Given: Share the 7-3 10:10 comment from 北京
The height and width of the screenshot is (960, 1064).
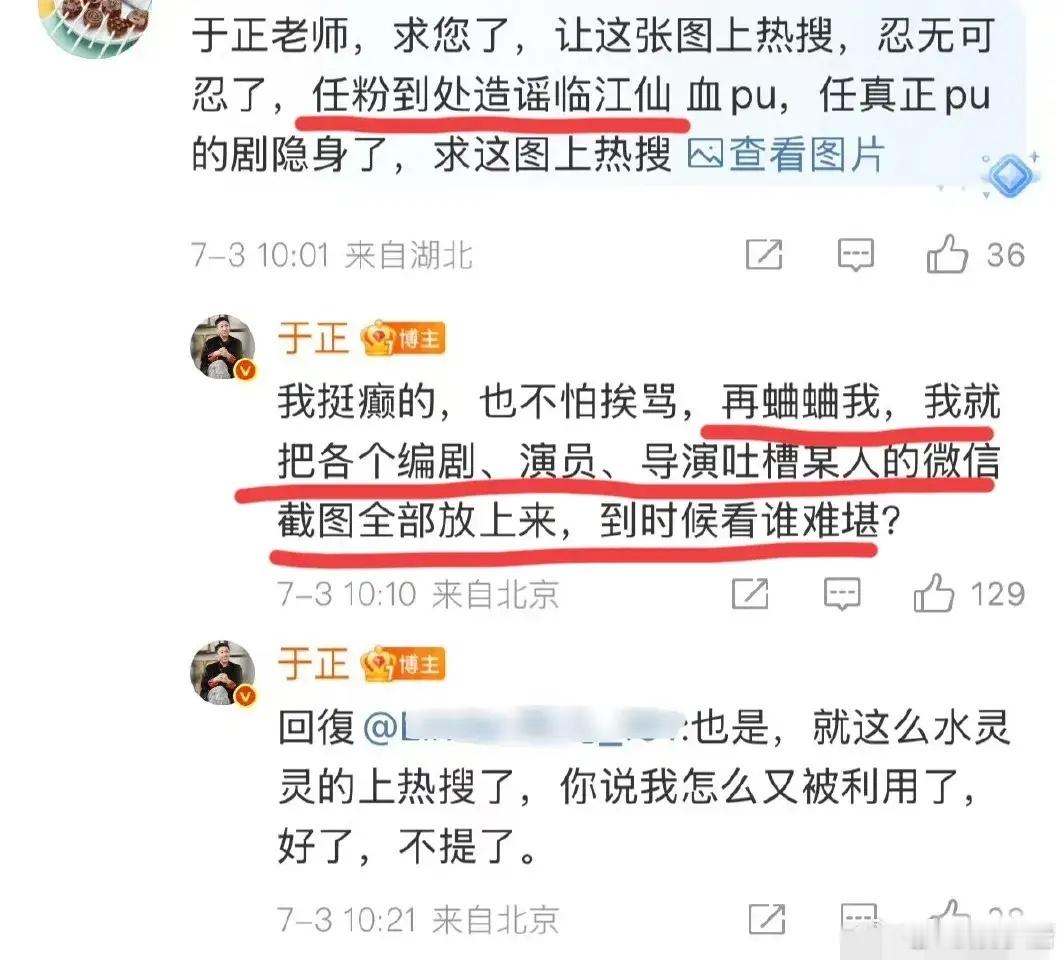Looking at the screenshot, I should pyautogui.click(x=750, y=594).
